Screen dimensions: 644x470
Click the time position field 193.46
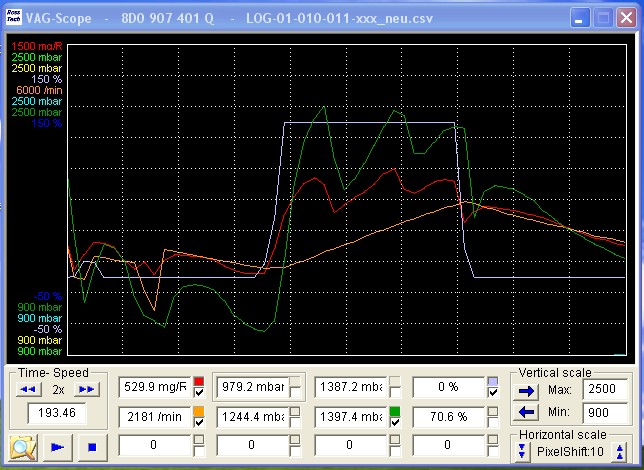(x=57, y=413)
